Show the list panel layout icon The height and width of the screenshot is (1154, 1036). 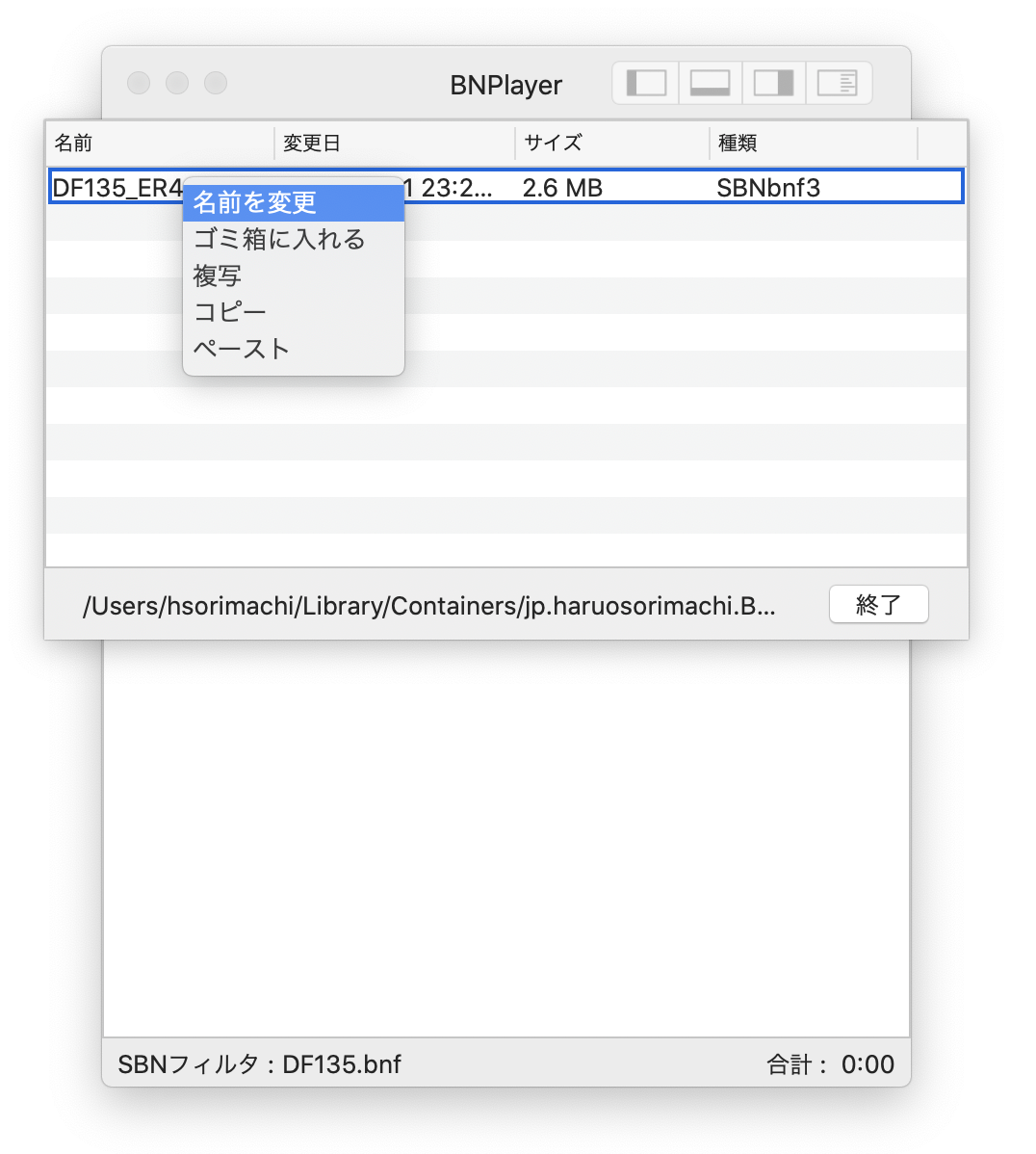pos(838,83)
